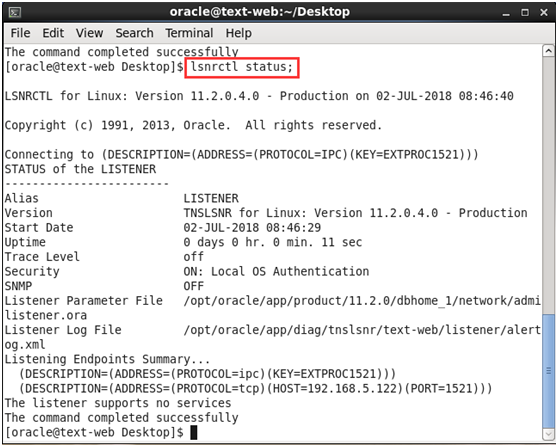558x447 pixels.
Task: Click the window title 'oracle@text-web:~/Desktop'
Action: coord(260,12)
